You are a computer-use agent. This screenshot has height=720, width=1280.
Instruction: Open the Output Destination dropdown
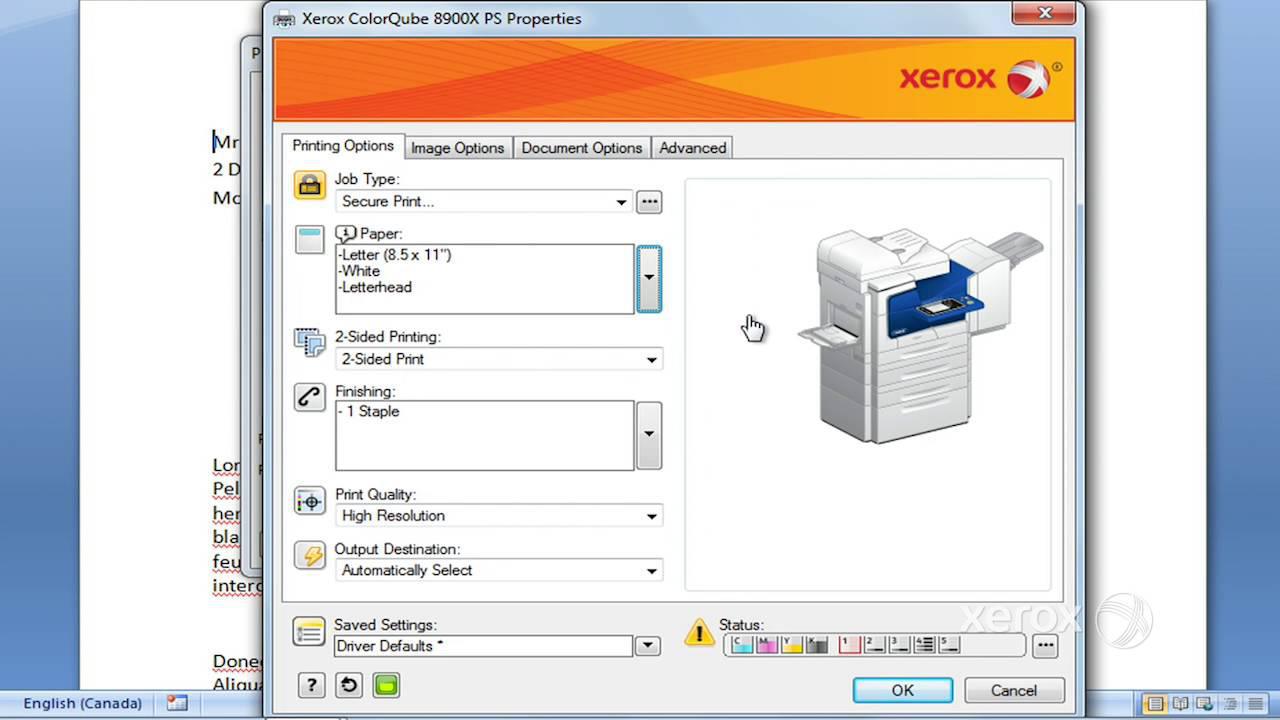[x=498, y=570]
